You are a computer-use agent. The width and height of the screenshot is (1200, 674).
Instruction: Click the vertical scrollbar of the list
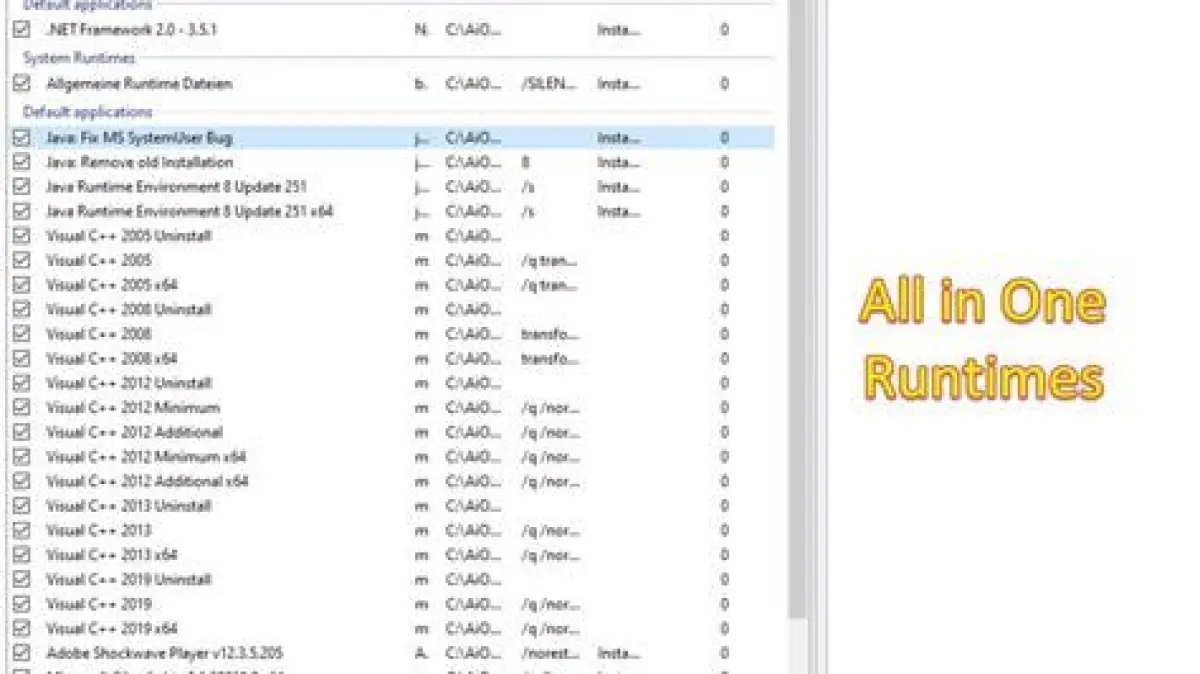pyautogui.click(x=797, y=300)
